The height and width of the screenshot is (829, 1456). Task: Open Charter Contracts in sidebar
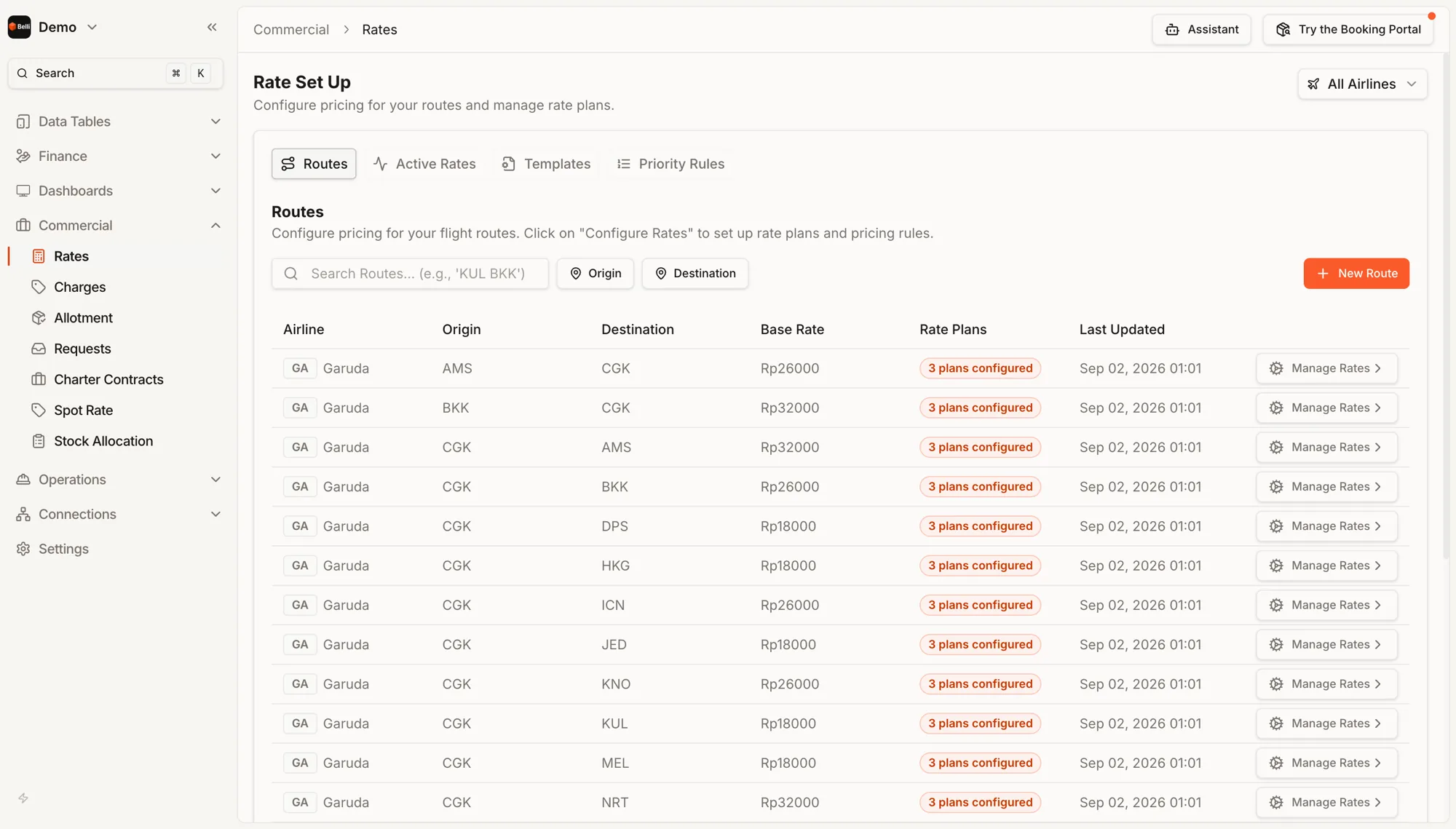click(x=108, y=379)
